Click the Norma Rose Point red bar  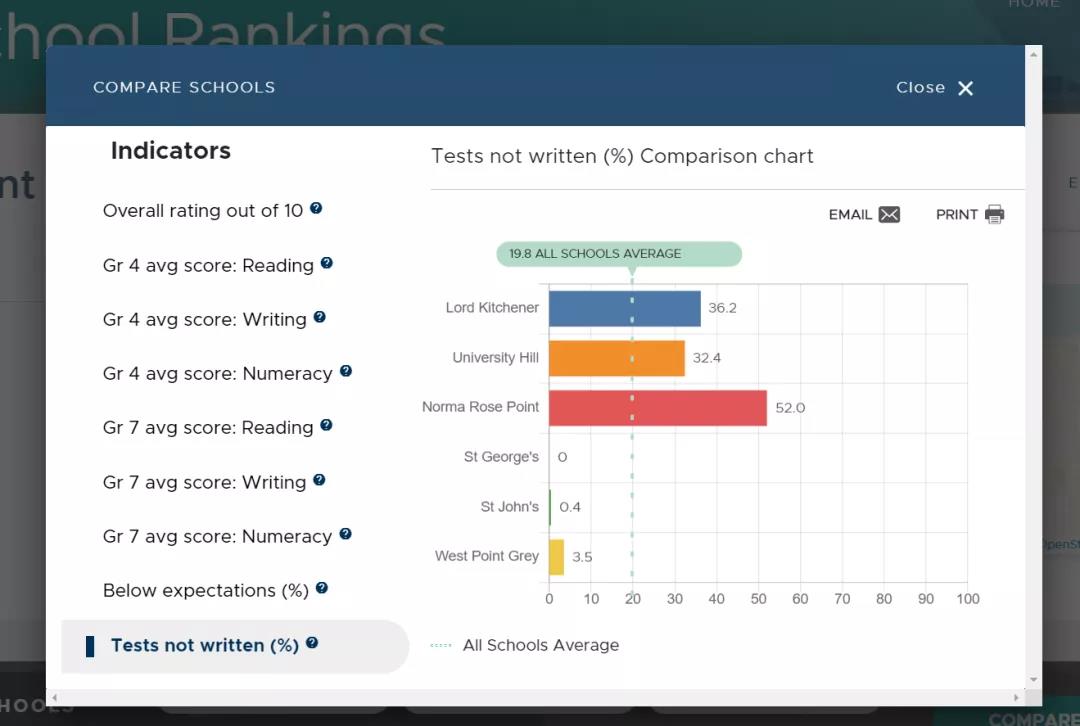pyautogui.click(x=657, y=408)
